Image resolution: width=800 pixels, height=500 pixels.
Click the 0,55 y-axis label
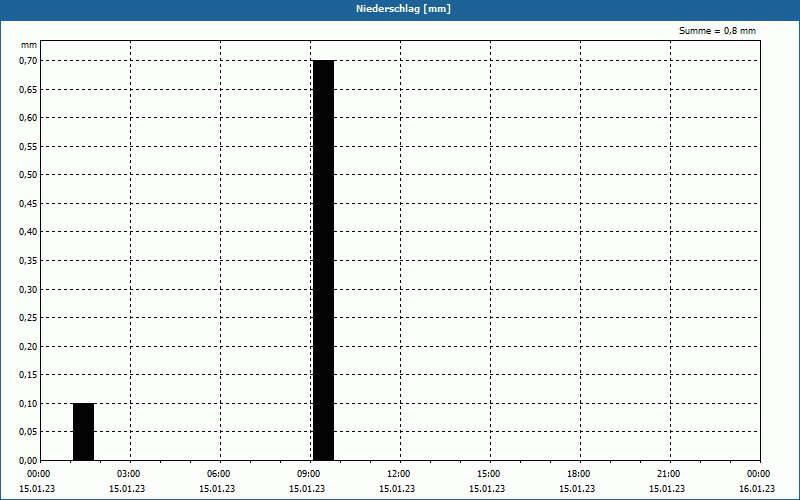[x=28, y=146]
